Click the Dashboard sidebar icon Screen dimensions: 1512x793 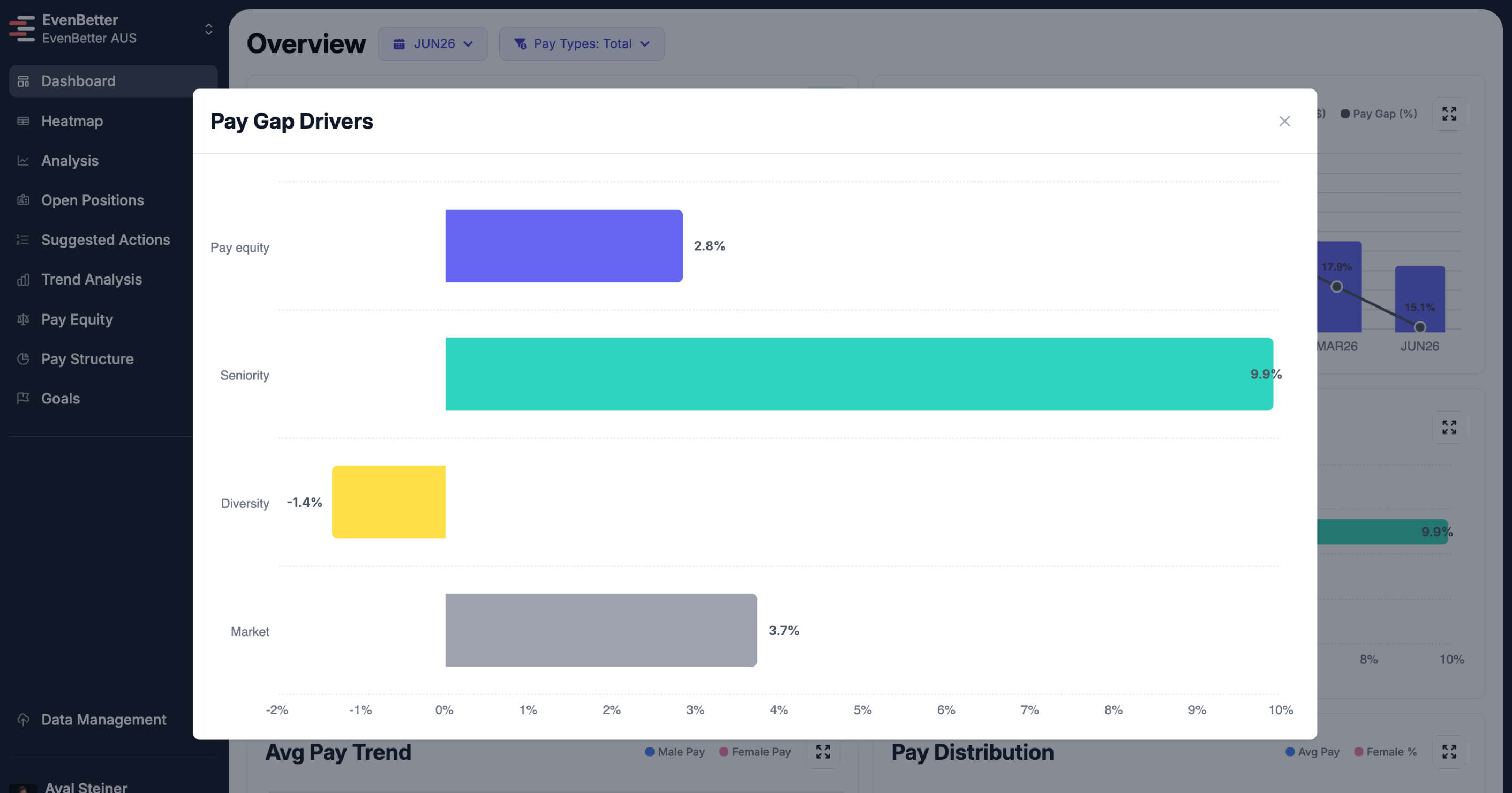point(24,81)
